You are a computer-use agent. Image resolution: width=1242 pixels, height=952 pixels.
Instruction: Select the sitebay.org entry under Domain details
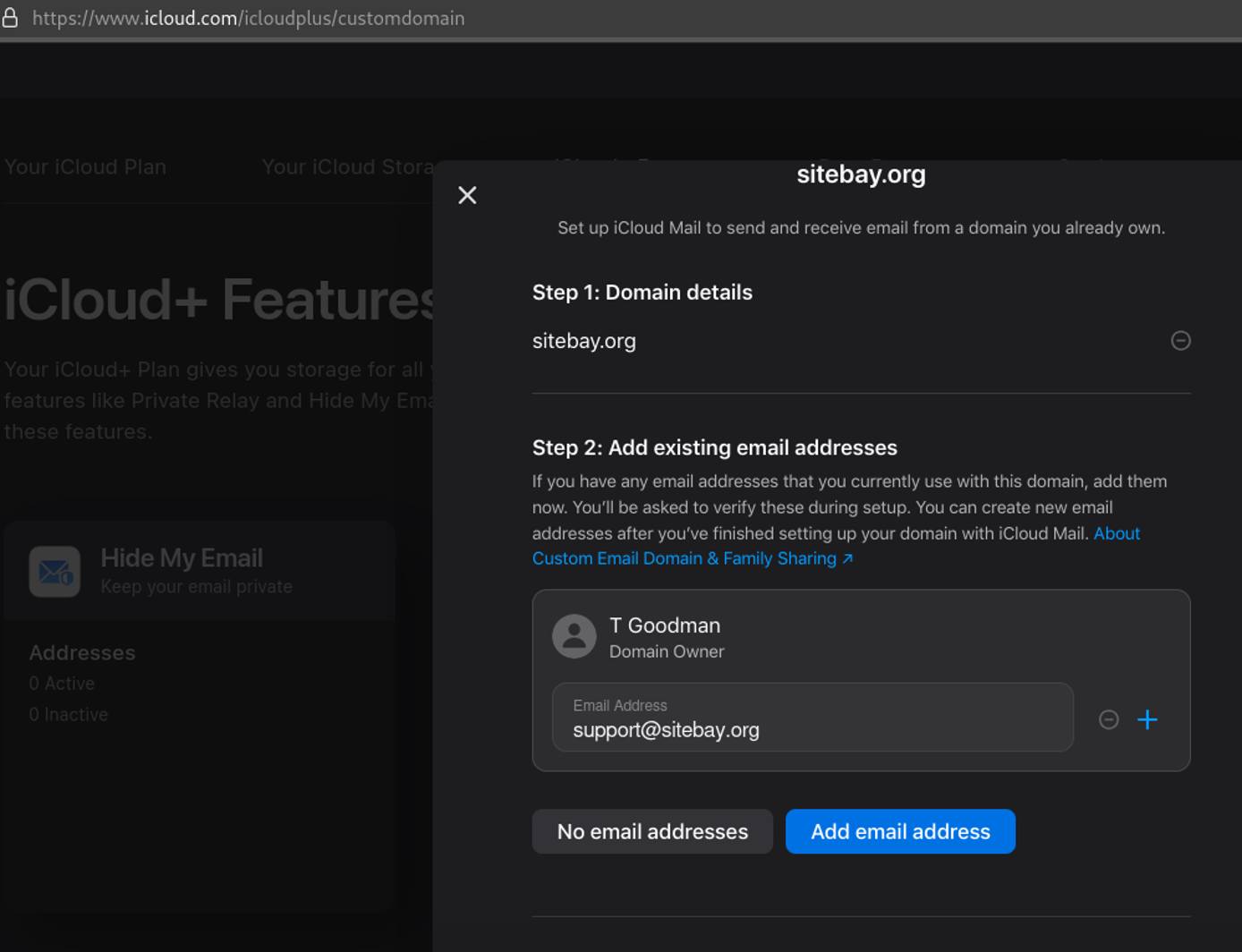[583, 341]
